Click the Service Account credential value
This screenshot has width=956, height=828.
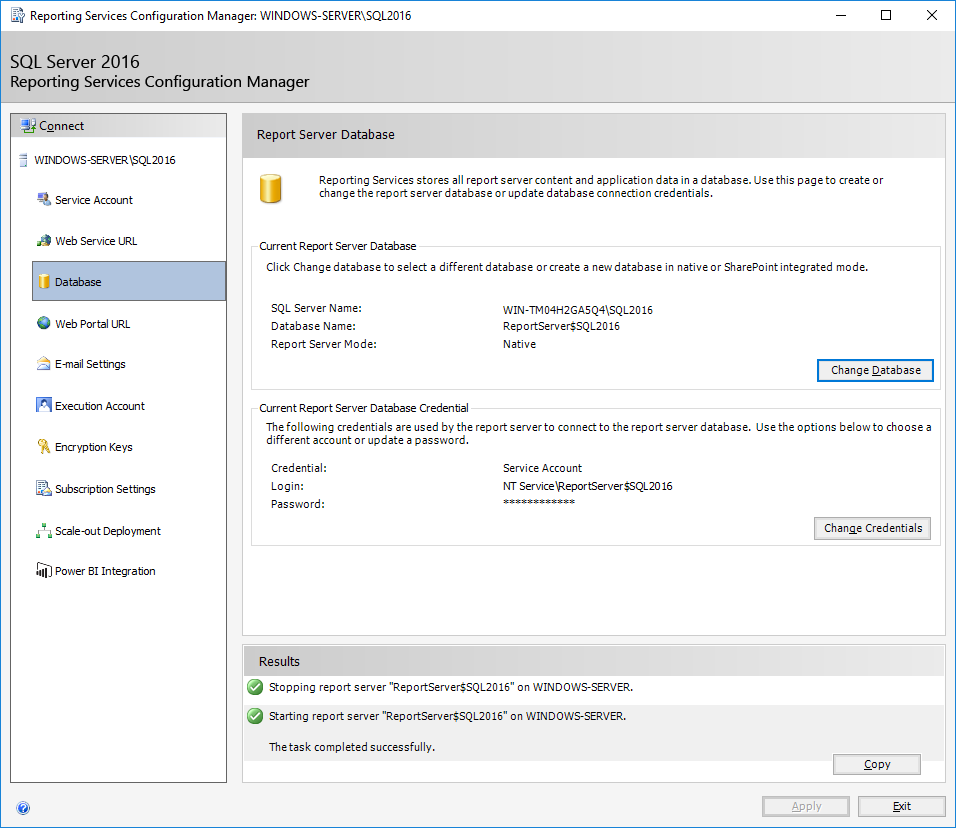542,468
